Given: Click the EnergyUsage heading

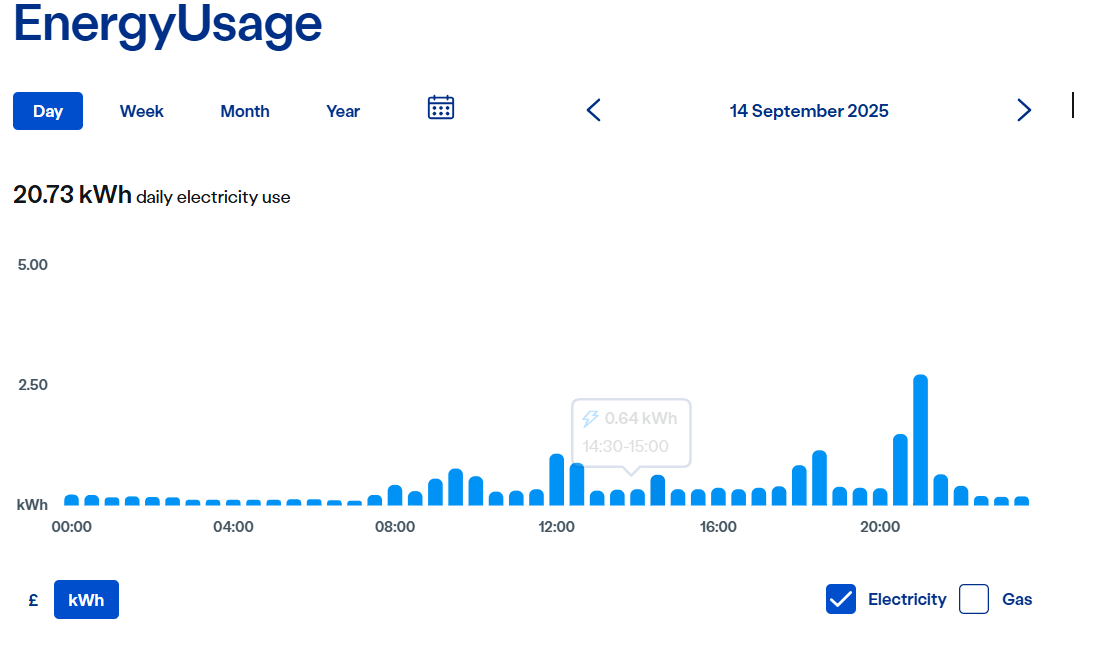Looking at the screenshot, I should coord(168,25).
